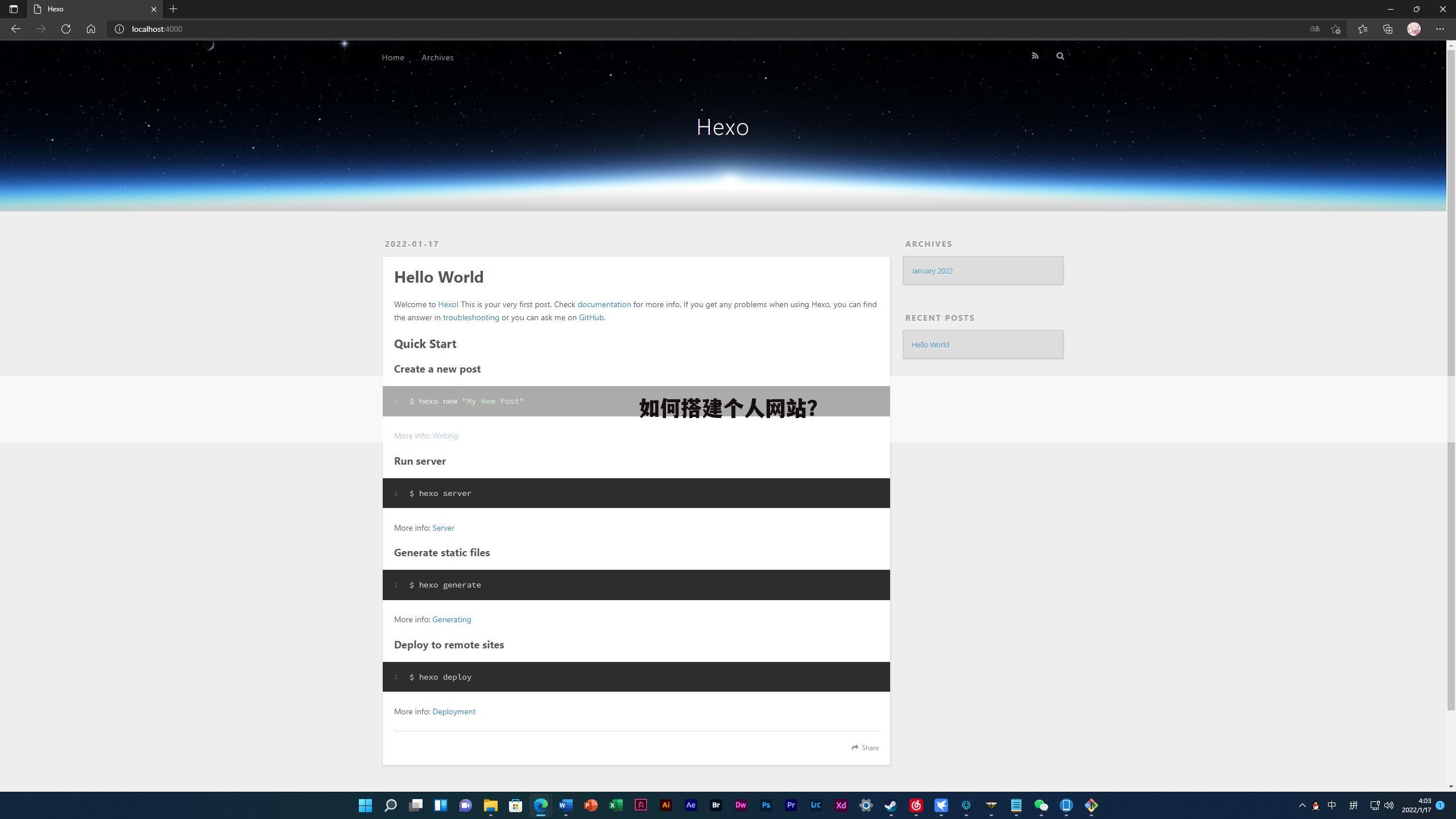
Task: Launch PowerPoint from the taskbar
Action: click(x=590, y=805)
